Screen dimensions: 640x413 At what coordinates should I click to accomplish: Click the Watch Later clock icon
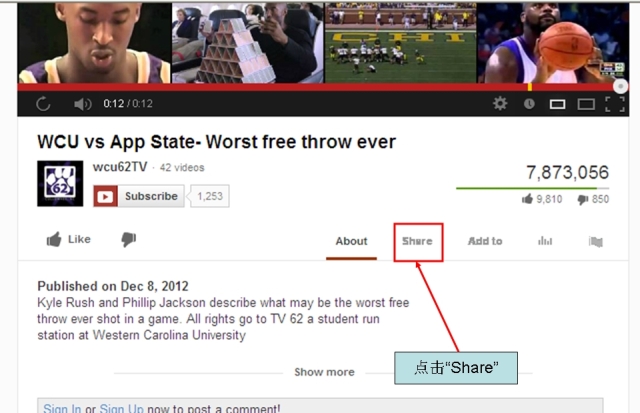tap(529, 104)
